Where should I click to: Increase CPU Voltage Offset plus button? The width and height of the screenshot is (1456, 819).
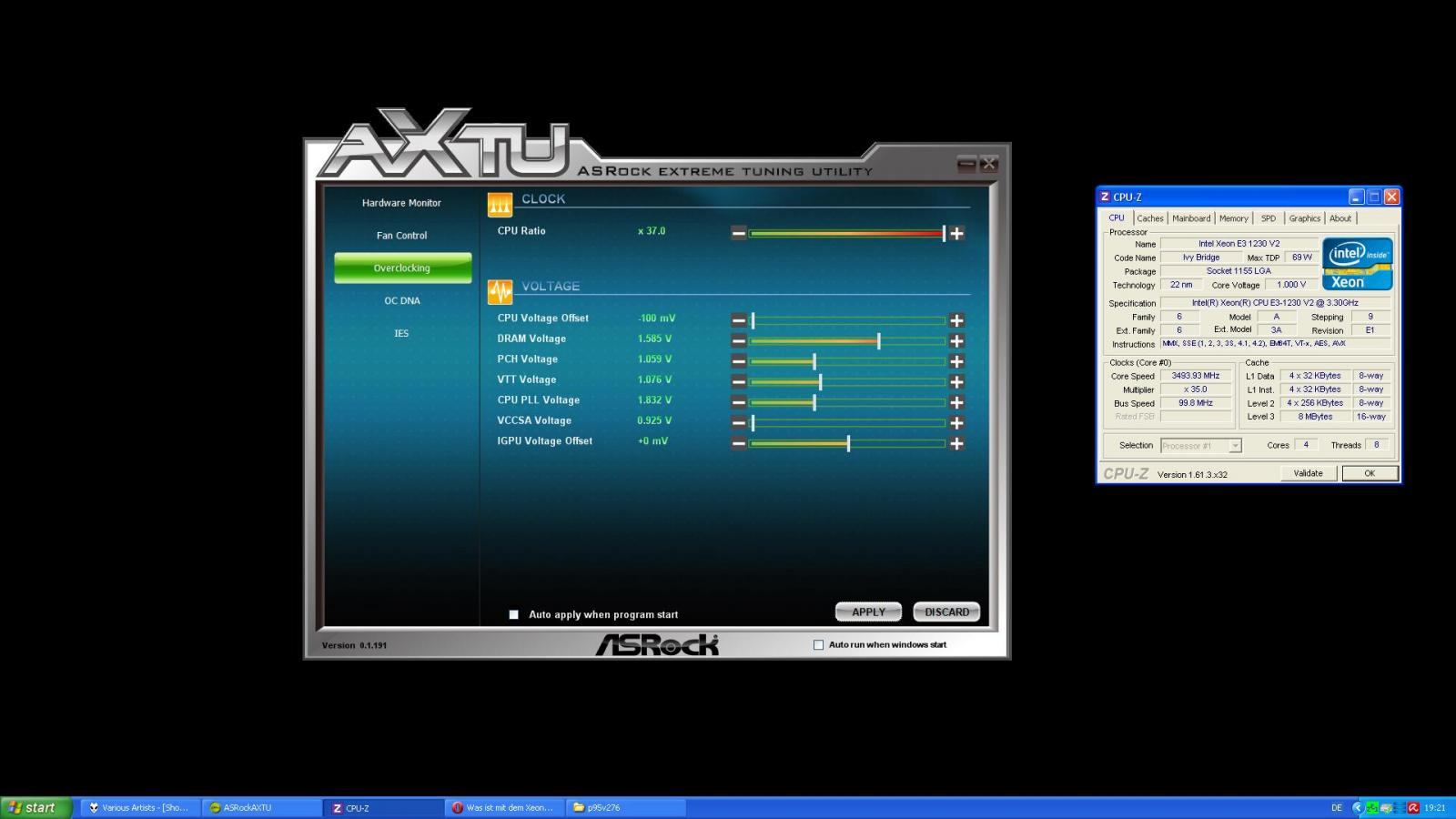point(956,320)
